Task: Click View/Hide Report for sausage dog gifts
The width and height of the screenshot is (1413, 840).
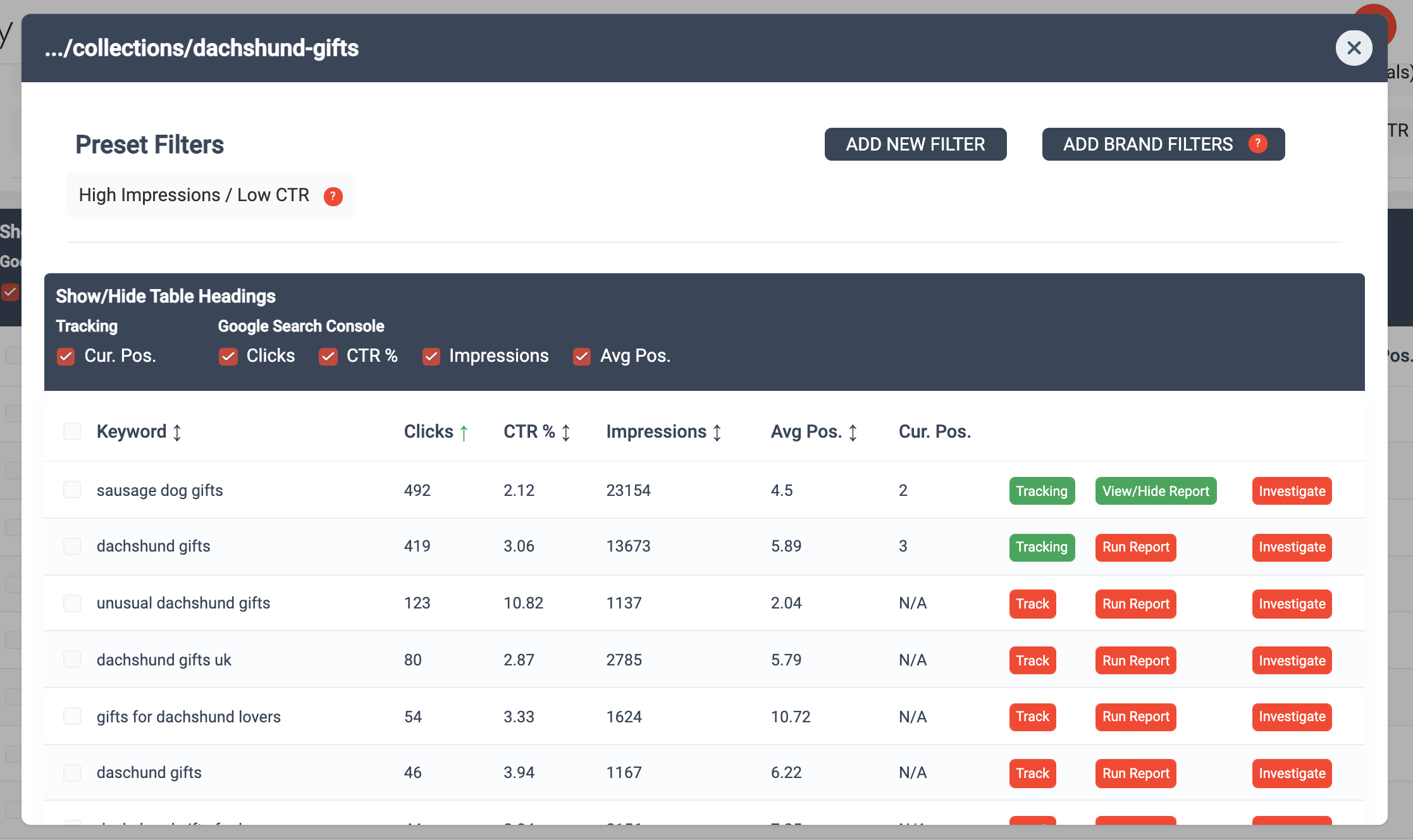Action: coord(1156,490)
